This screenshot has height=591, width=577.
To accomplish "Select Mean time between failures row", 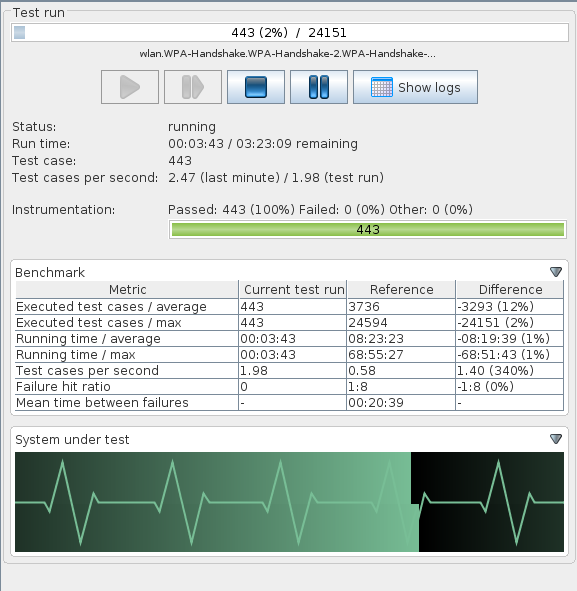I will click(x=289, y=403).
